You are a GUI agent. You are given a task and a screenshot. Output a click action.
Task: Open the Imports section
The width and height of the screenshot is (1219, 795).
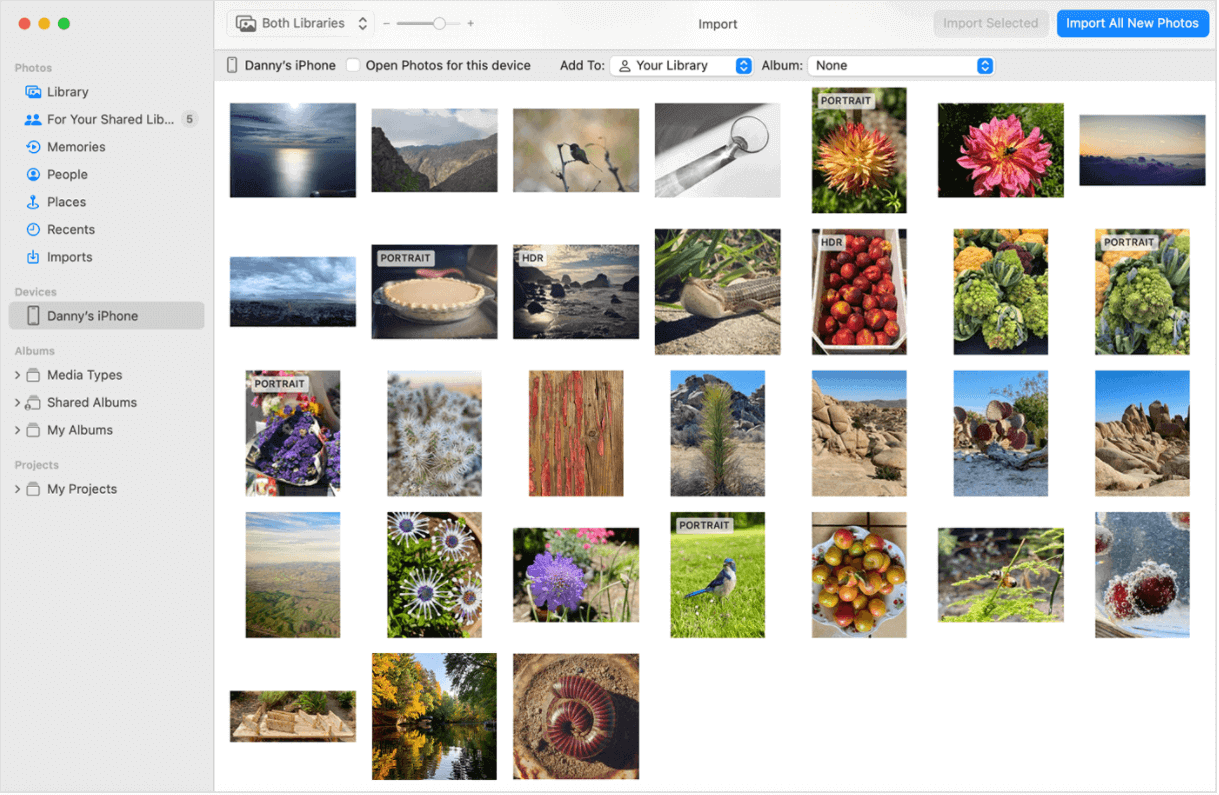point(72,257)
